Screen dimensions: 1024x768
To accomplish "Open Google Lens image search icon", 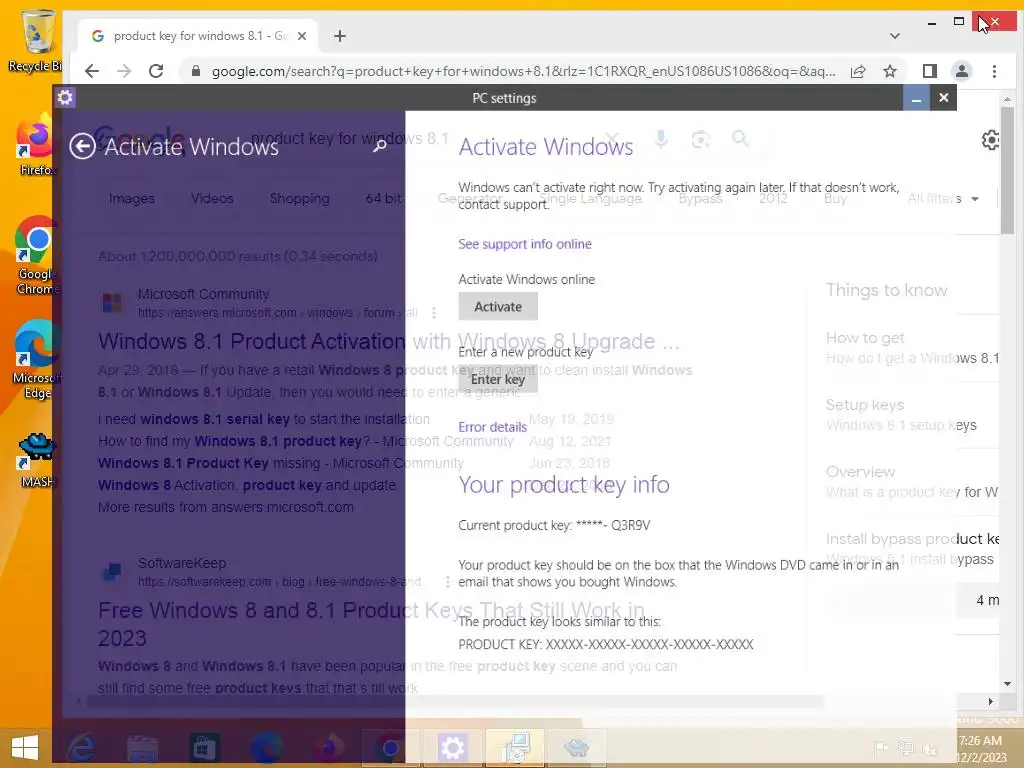I will click(701, 138).
